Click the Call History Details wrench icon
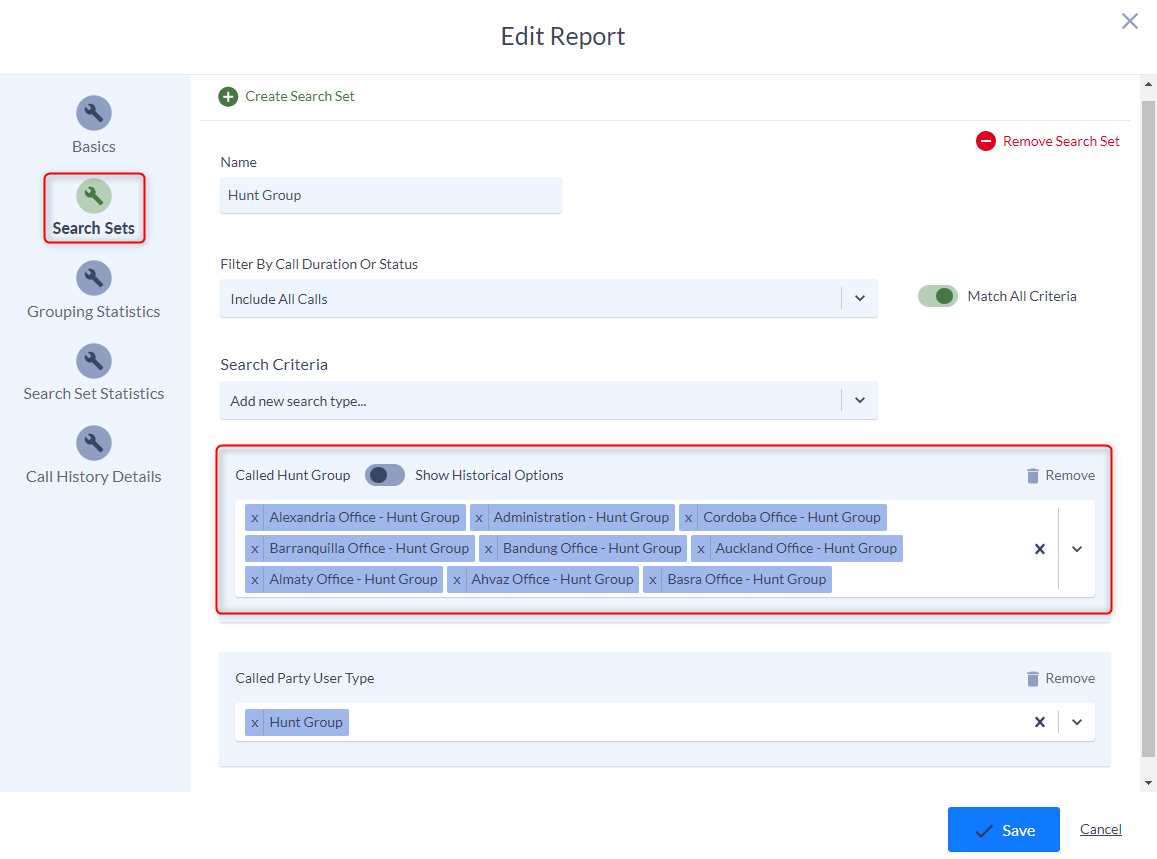The width and height of the screenshot is (1157, 859). (93, 443)
